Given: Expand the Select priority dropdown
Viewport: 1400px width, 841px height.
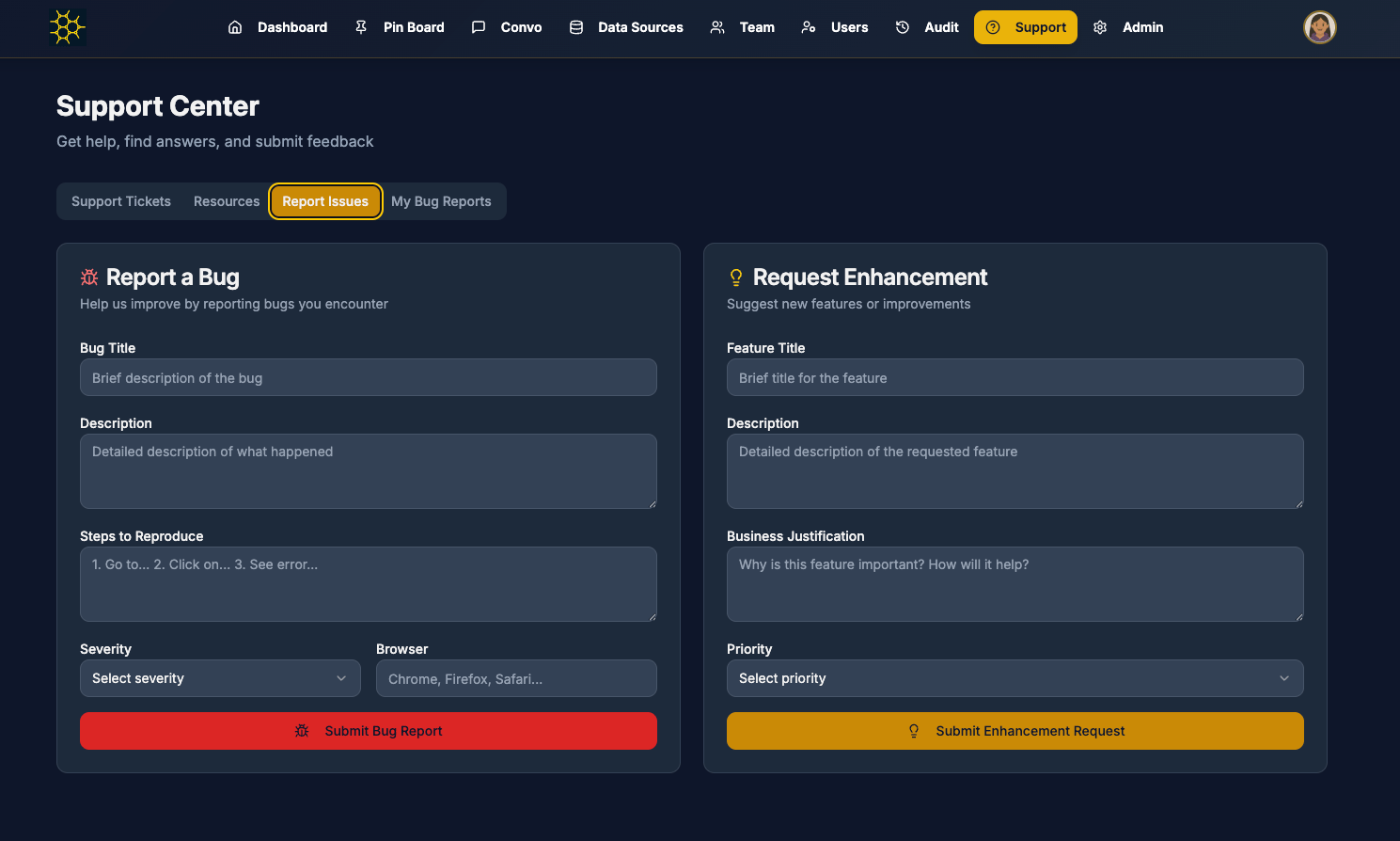Looking at the screenshot, I should (1015, 678).
